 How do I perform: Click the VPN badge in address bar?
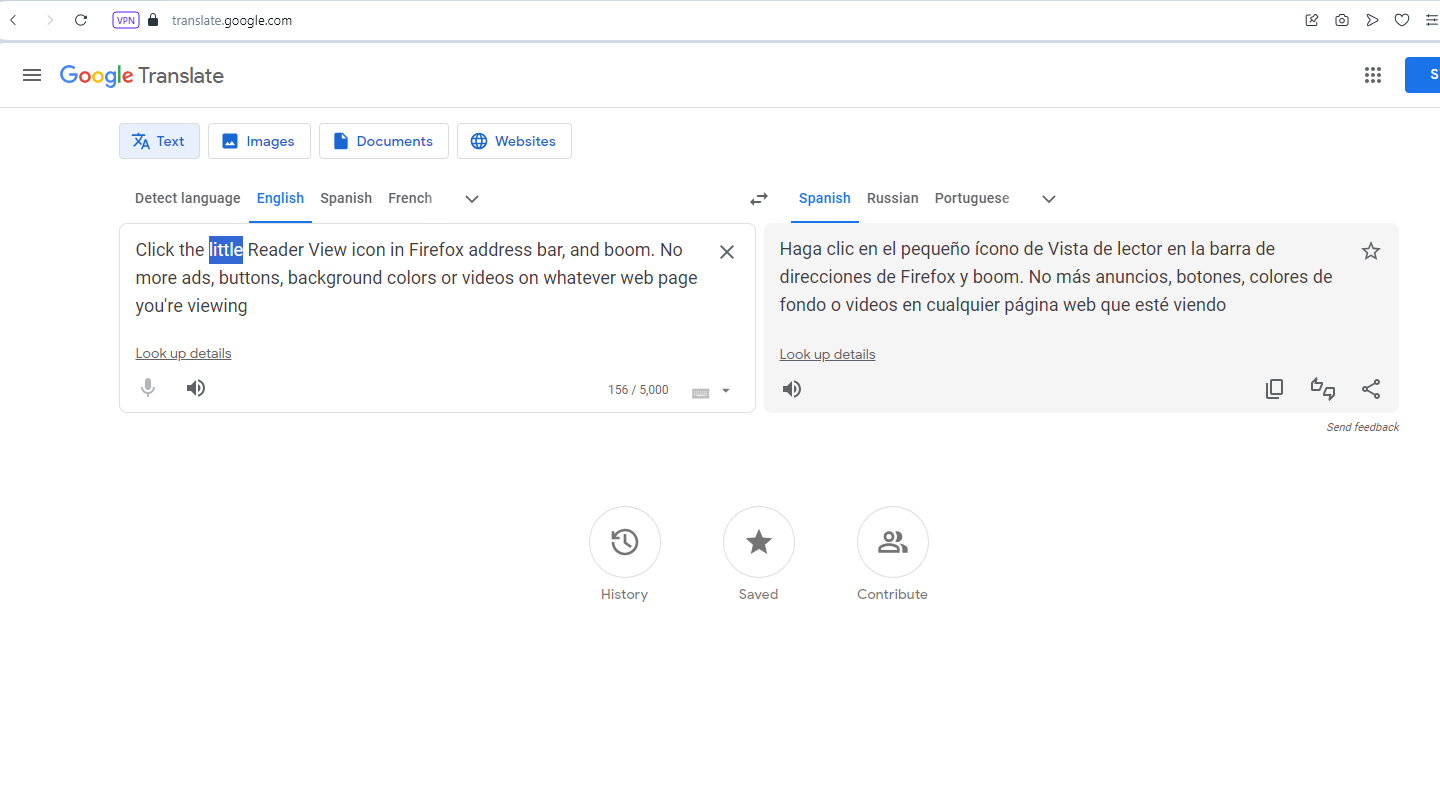[126, 20]
